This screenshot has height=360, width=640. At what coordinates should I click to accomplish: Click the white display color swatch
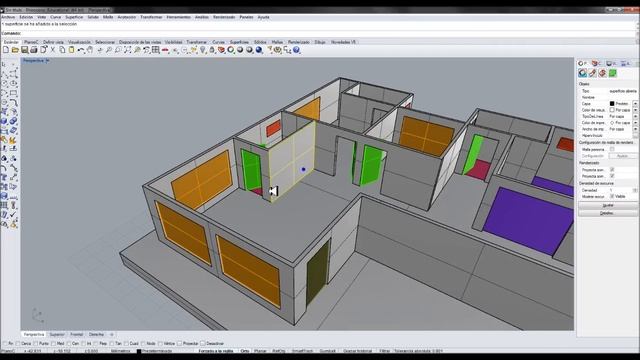(612, 110)
